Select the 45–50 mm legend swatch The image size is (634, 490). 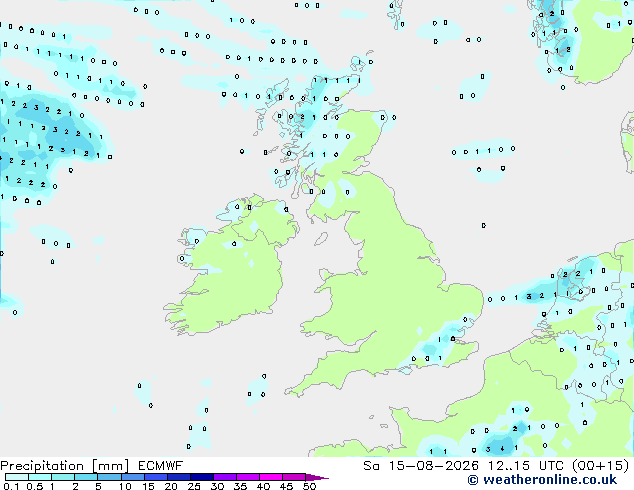pyautogui.click(x=294, y=477)
